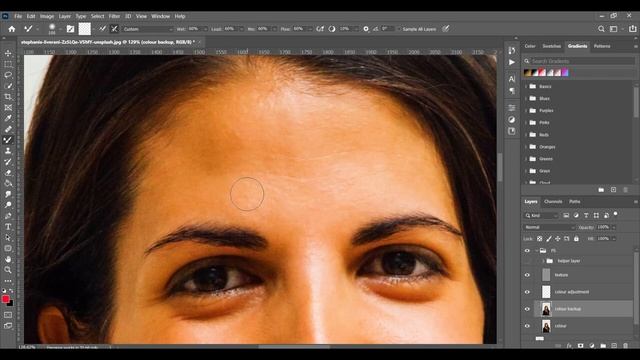
Task: Hide the colour adjustment layer
Action: point(527,292)
